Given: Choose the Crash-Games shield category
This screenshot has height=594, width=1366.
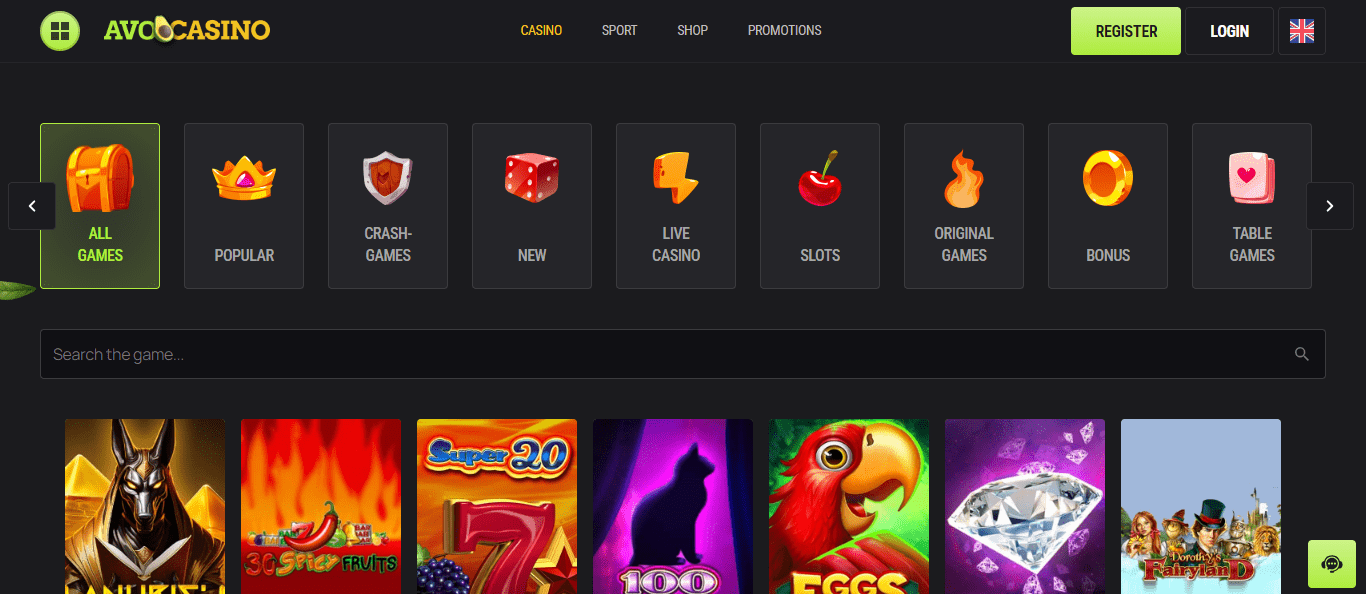Looking at the screenshot, I should click(x=388, y=206).
